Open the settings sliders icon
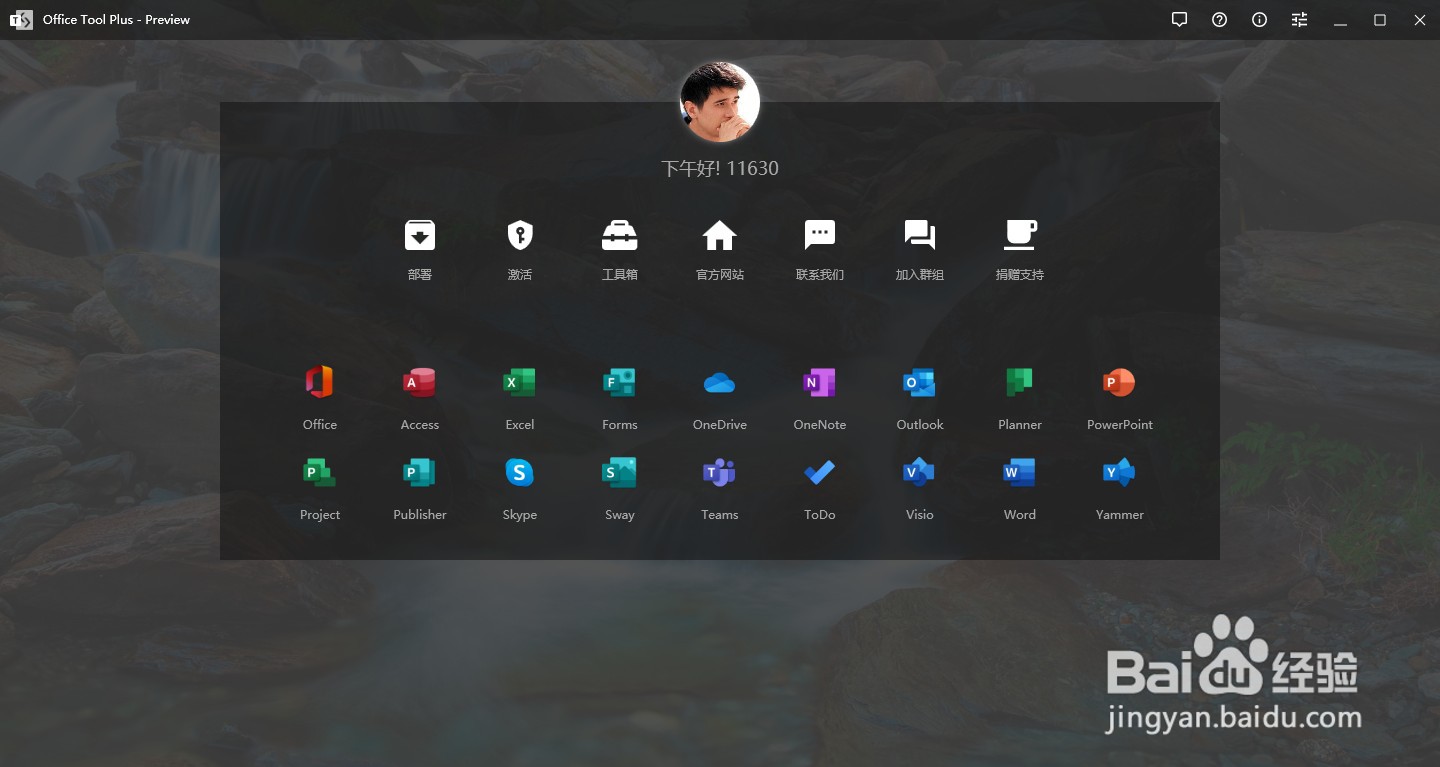 (1300, 20)
